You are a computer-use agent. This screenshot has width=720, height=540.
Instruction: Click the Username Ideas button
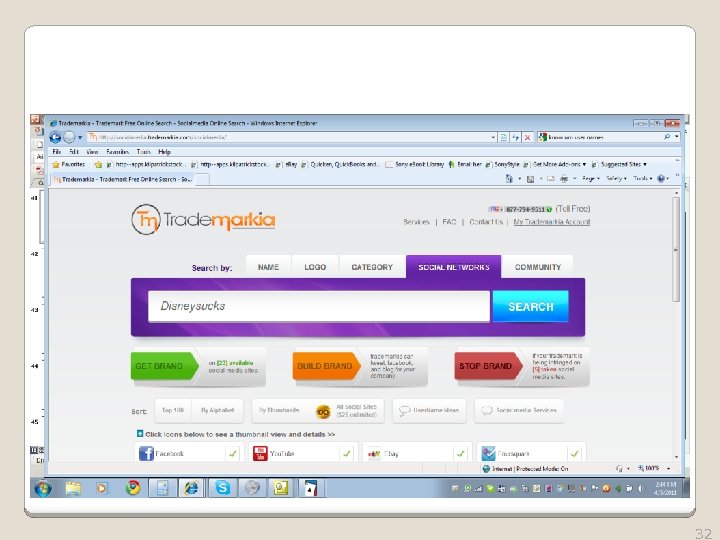(x=429, y=410)
